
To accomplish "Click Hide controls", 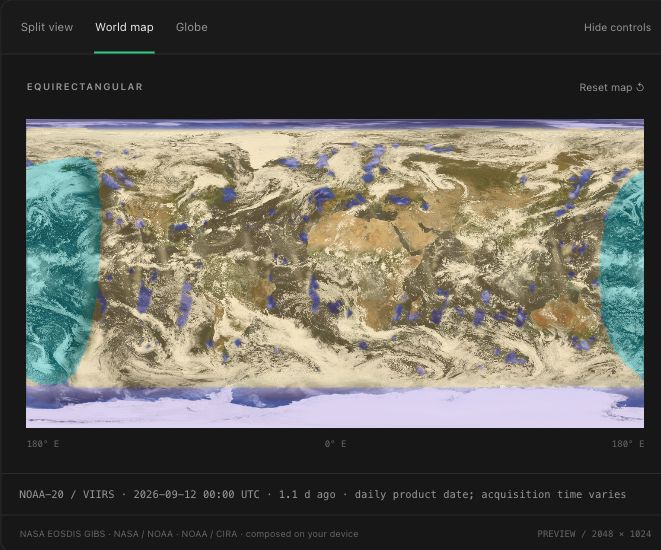I will pyautogui.click(x=617, y=27).
